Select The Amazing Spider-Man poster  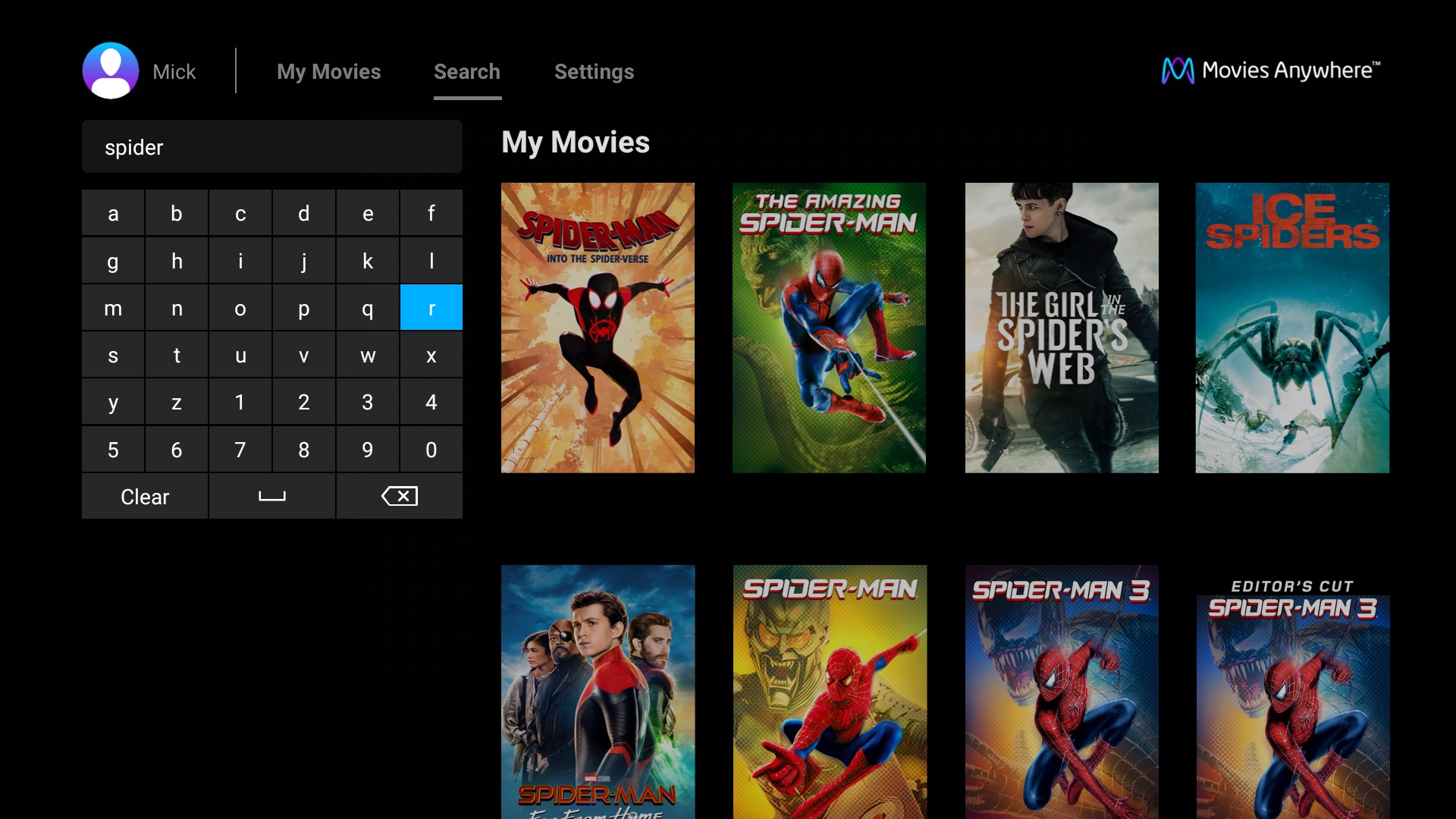point(829,328)
